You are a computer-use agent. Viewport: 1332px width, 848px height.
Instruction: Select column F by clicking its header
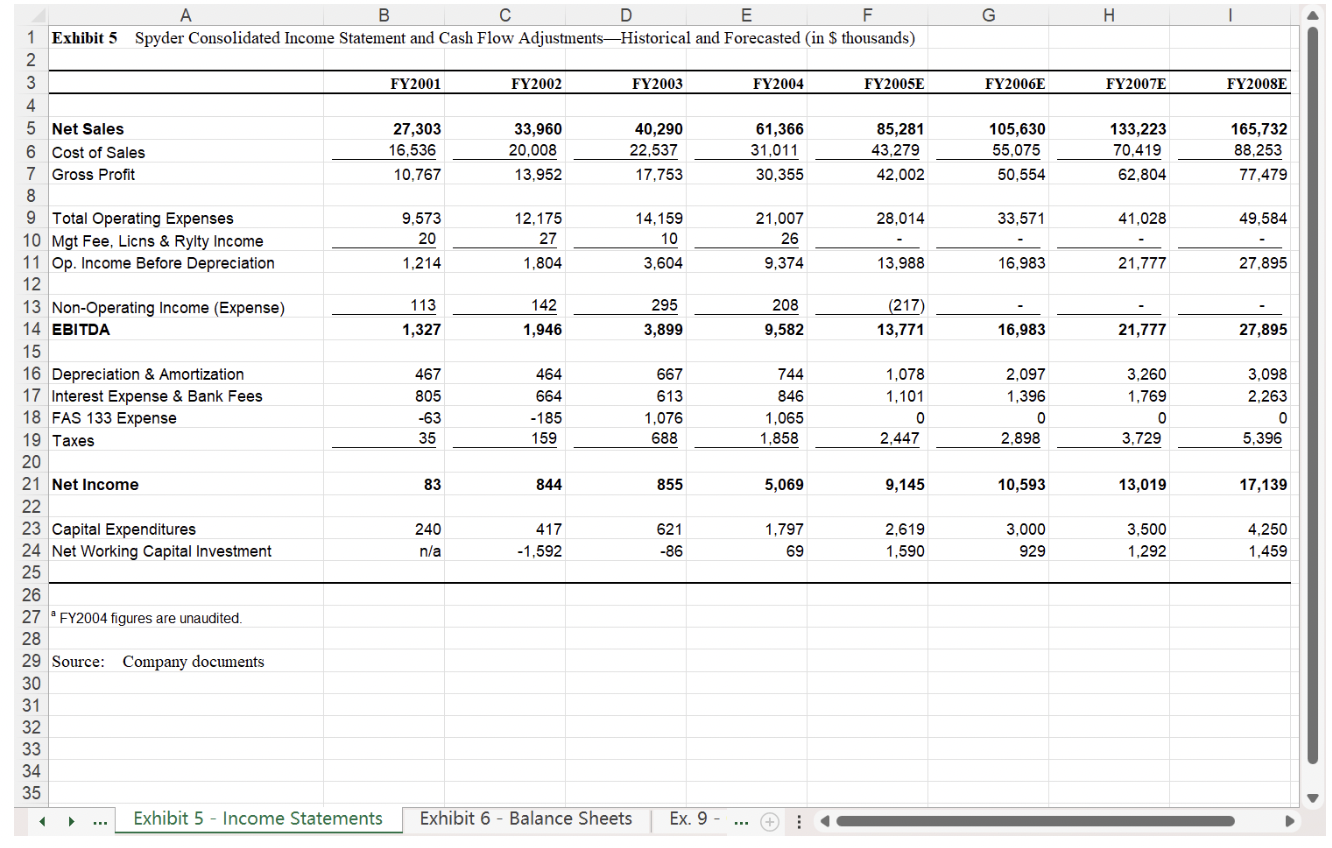[867, 14]
